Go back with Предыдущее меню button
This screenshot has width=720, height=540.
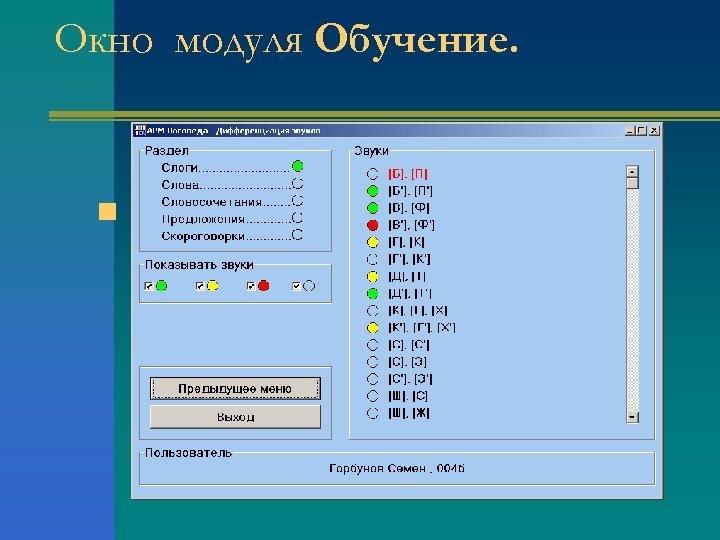[x=235, y=388]
